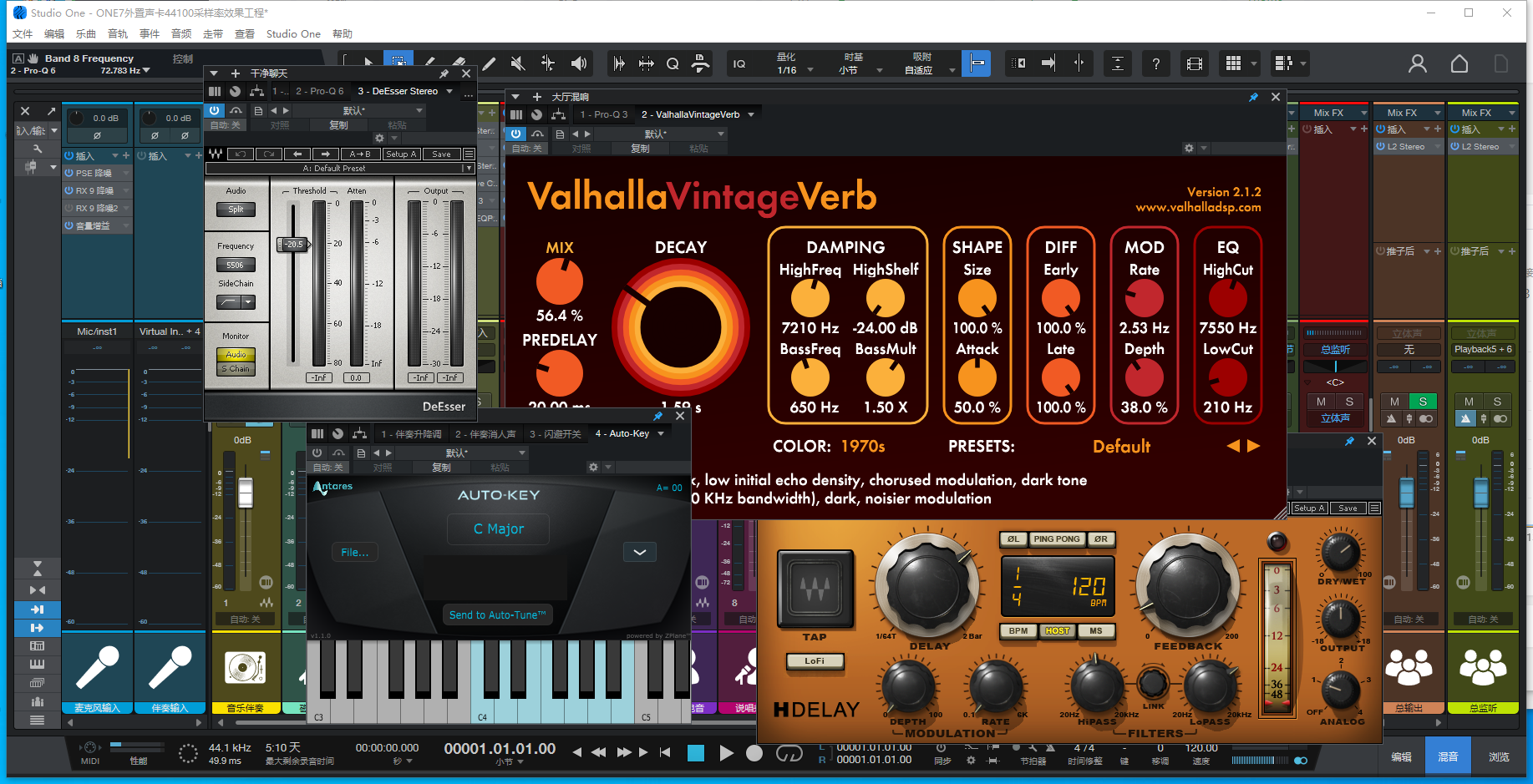Select the Listen speaker tool

point(578,63)
